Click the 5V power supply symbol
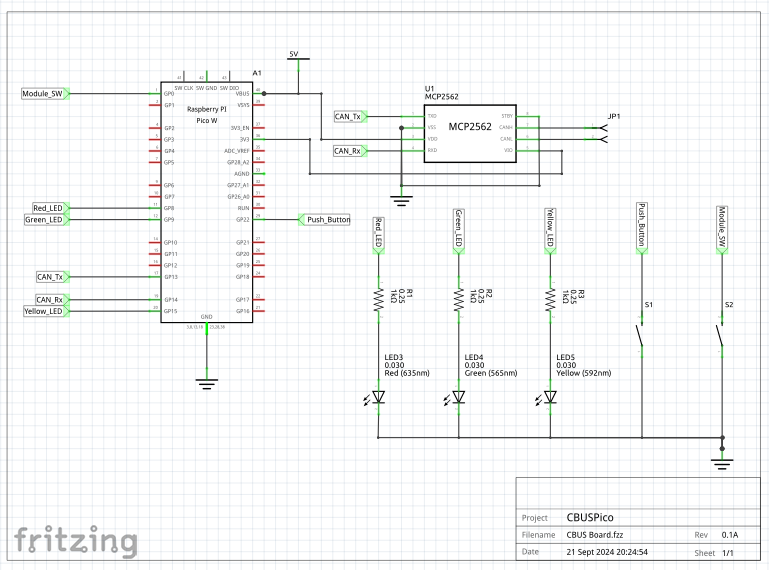 294,56
